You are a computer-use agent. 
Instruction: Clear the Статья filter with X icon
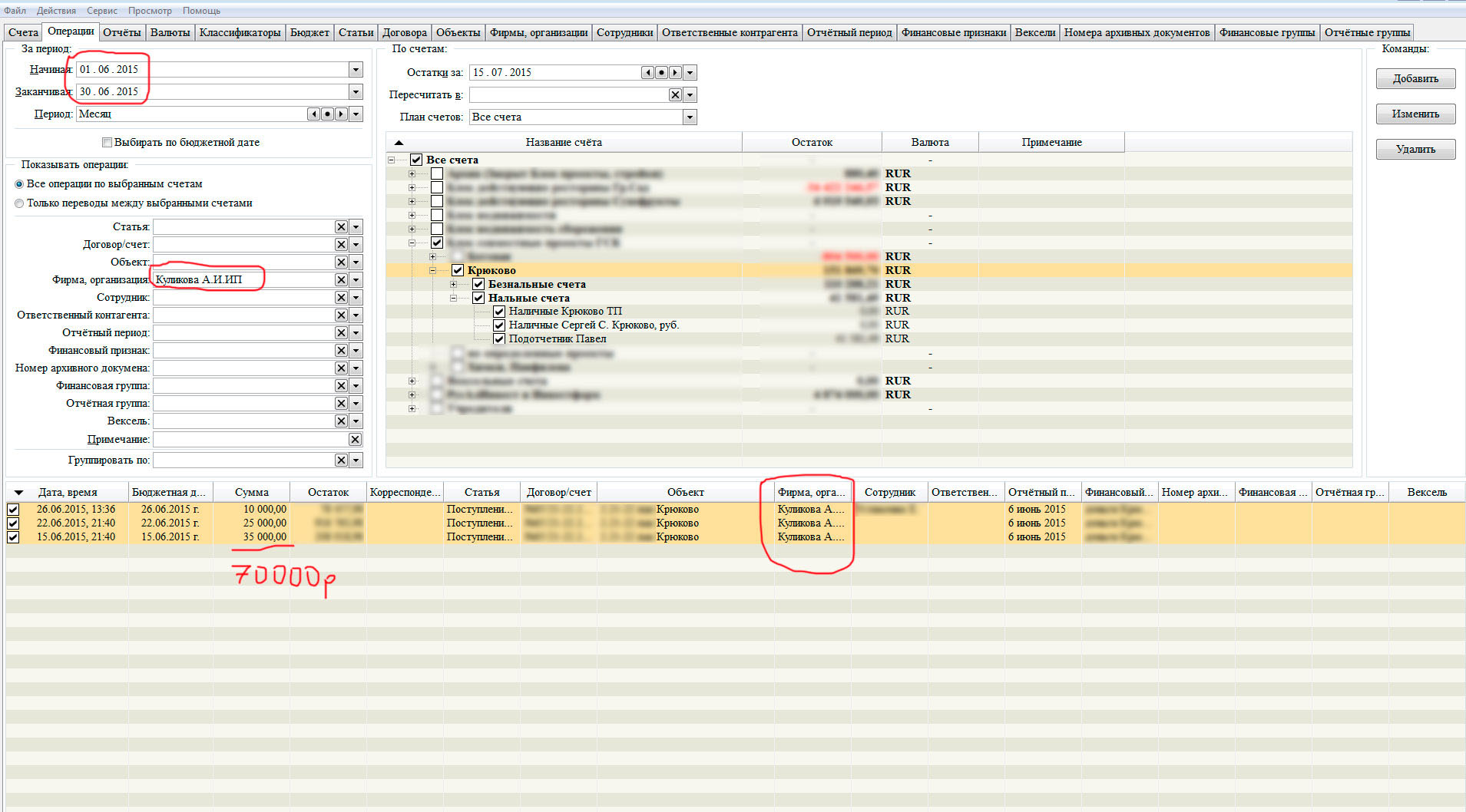(341, 227)
